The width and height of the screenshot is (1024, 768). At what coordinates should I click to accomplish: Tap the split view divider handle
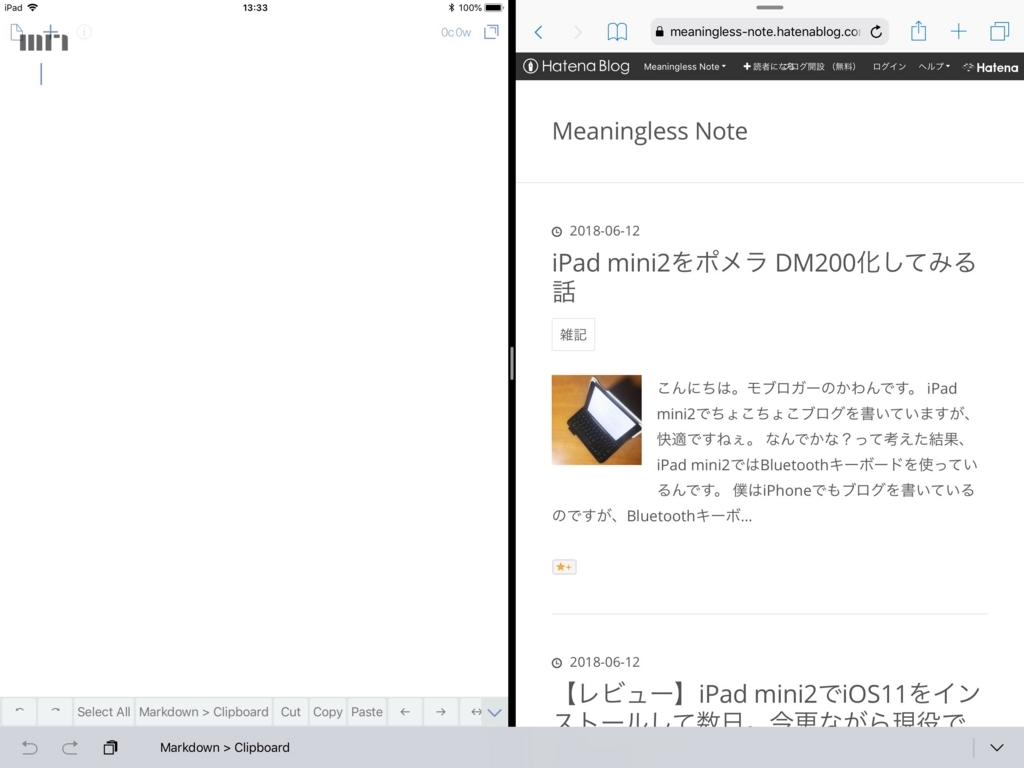512,363
